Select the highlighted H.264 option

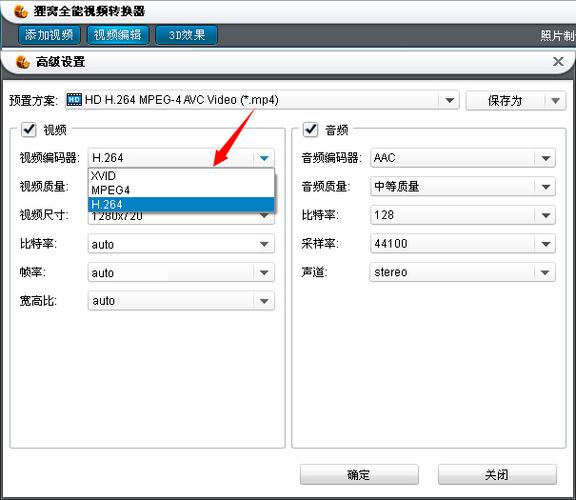click(181, 204)
